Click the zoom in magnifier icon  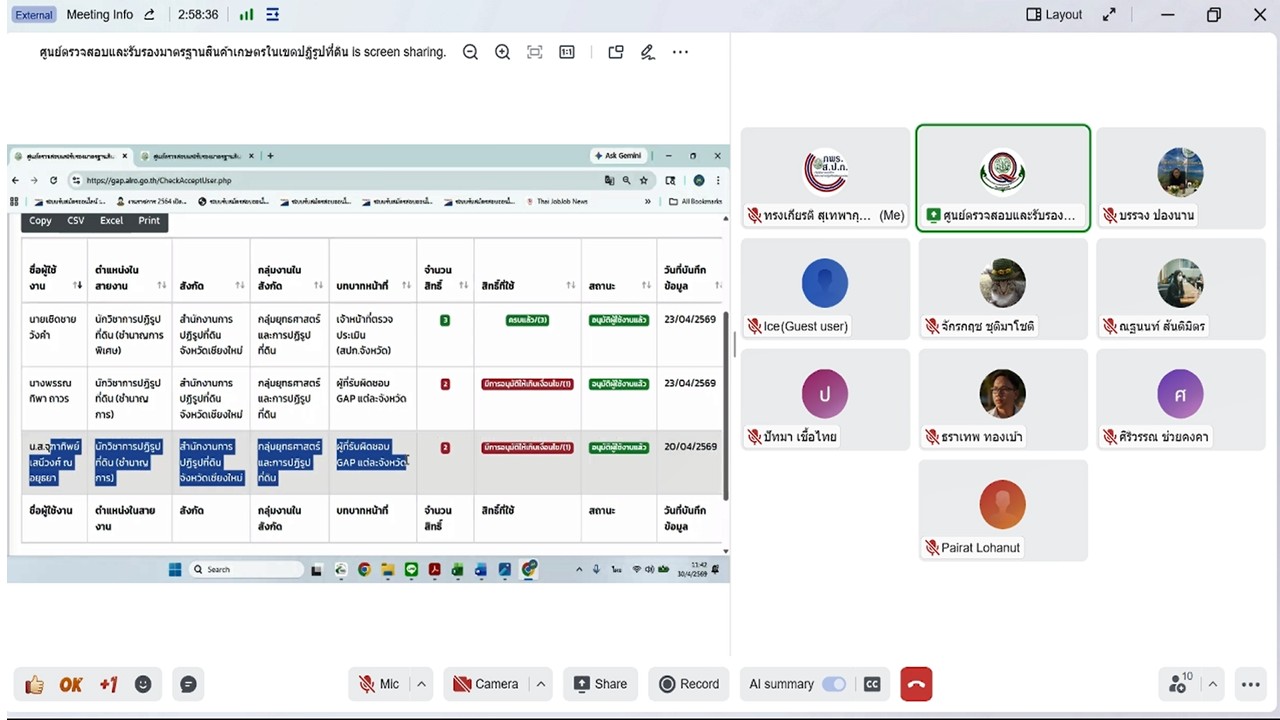click(x=502, y=52)
